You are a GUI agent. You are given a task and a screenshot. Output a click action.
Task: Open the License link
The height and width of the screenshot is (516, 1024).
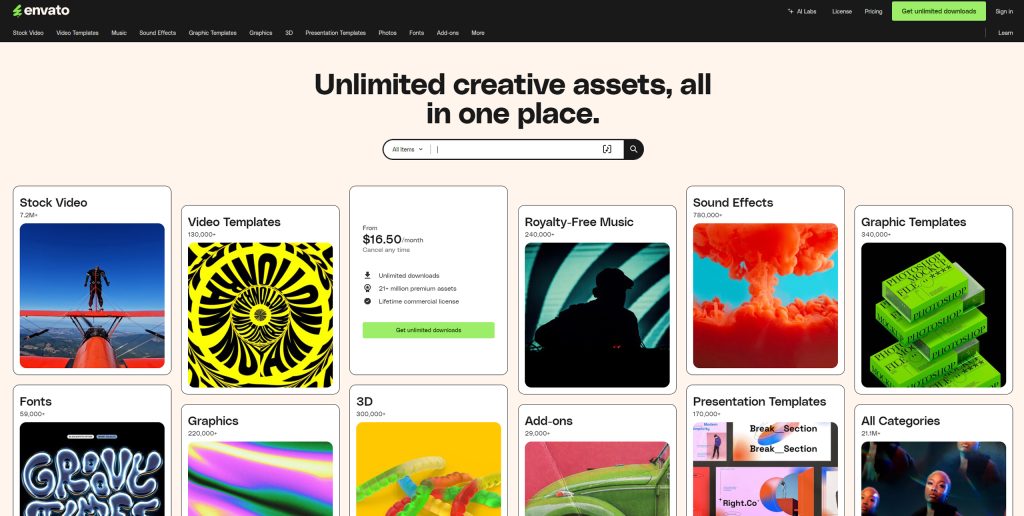[842, 11]
